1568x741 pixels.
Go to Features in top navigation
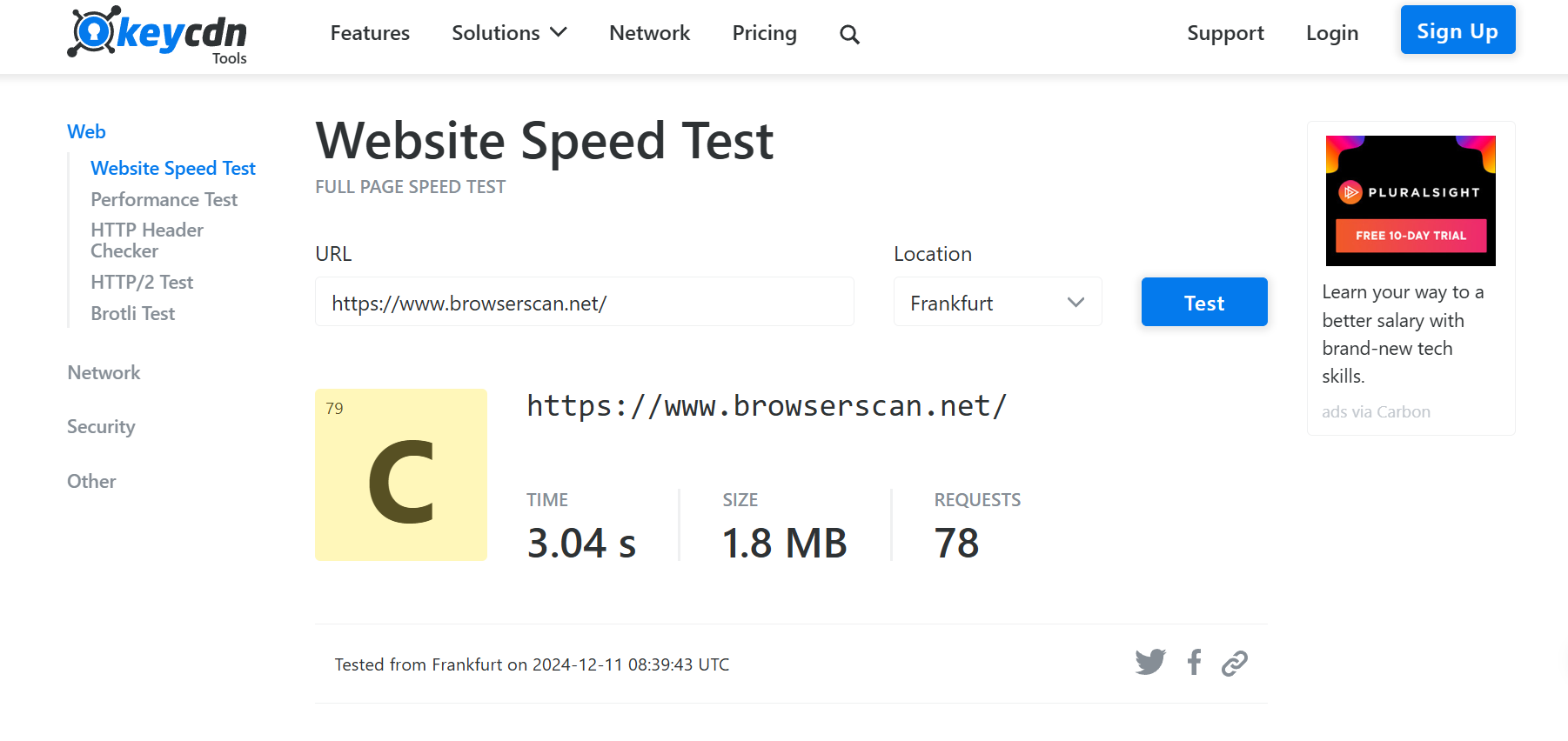(x=370, y=33)
